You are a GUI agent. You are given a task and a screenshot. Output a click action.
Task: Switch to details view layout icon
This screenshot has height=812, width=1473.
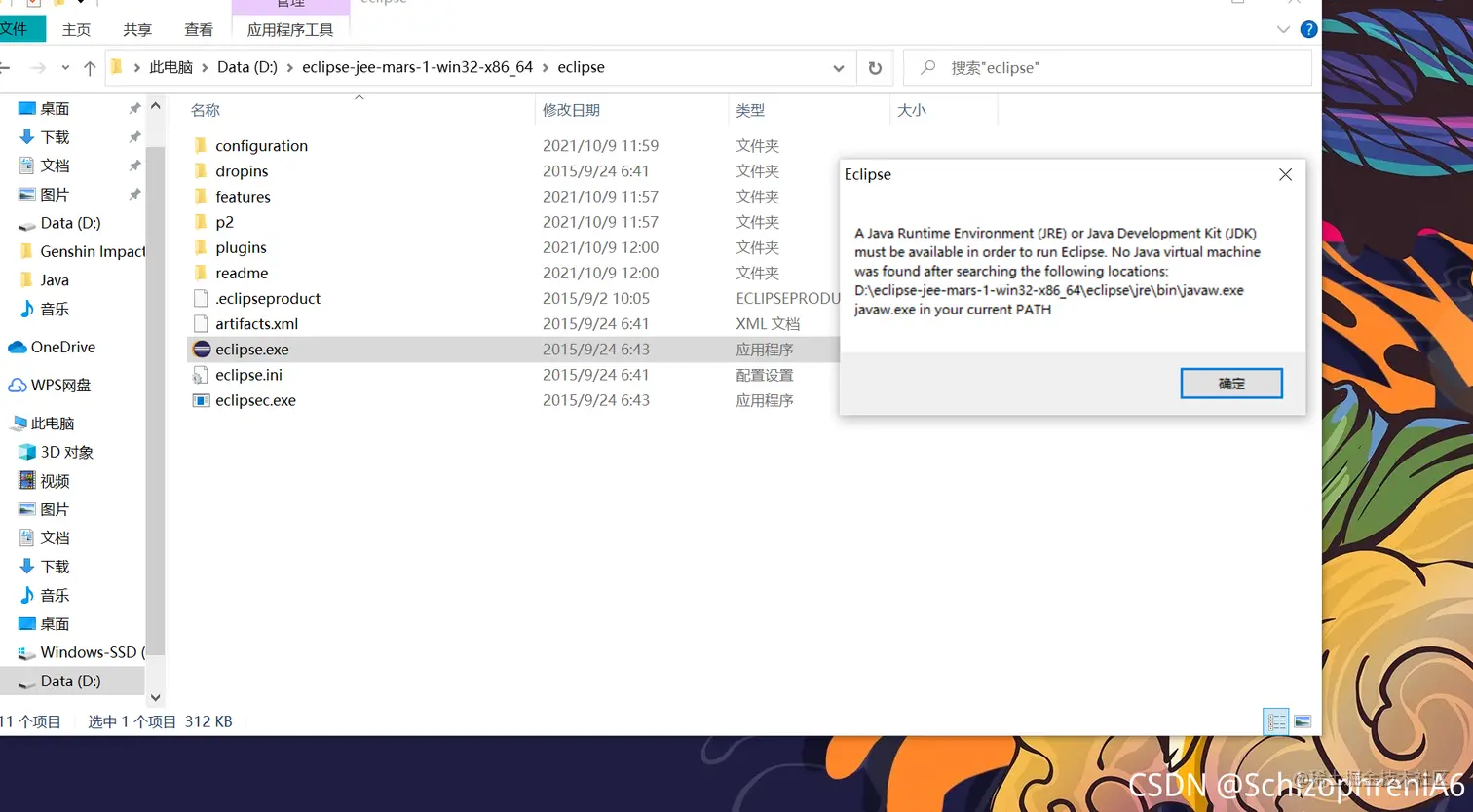point(1276,721)
